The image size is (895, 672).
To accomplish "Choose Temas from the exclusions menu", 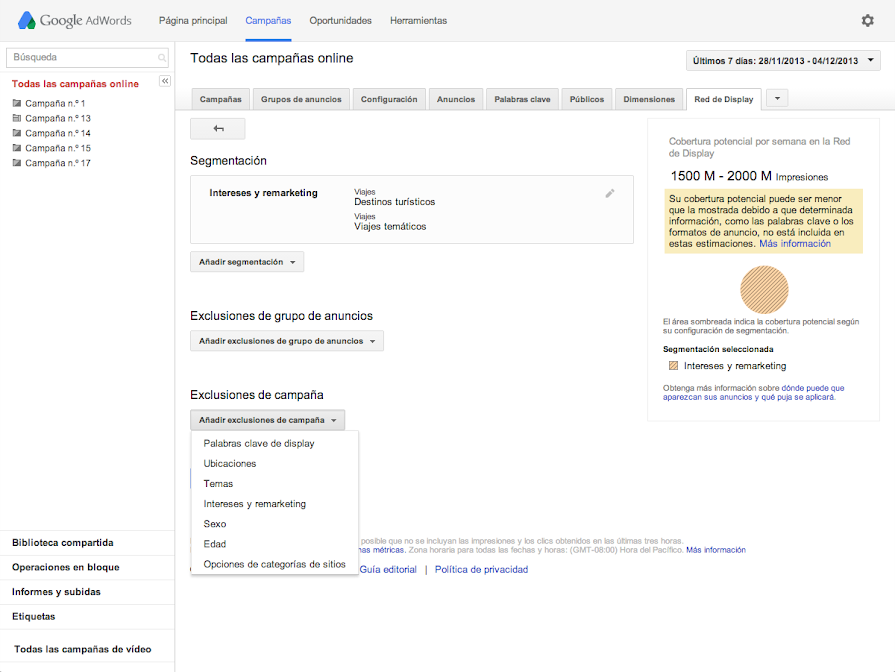I will 218,484.
